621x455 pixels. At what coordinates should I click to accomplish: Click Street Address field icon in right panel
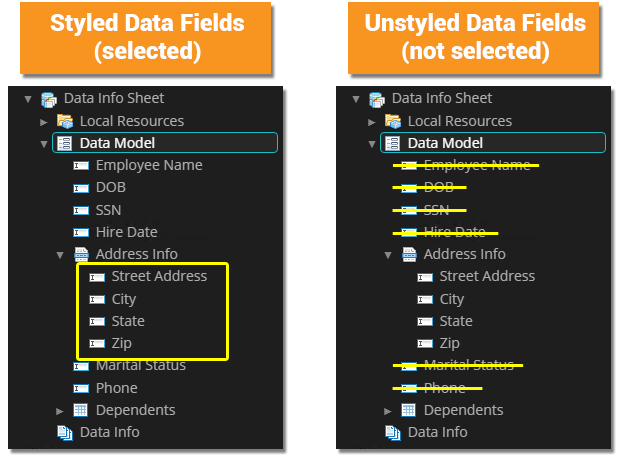point(424,276)
